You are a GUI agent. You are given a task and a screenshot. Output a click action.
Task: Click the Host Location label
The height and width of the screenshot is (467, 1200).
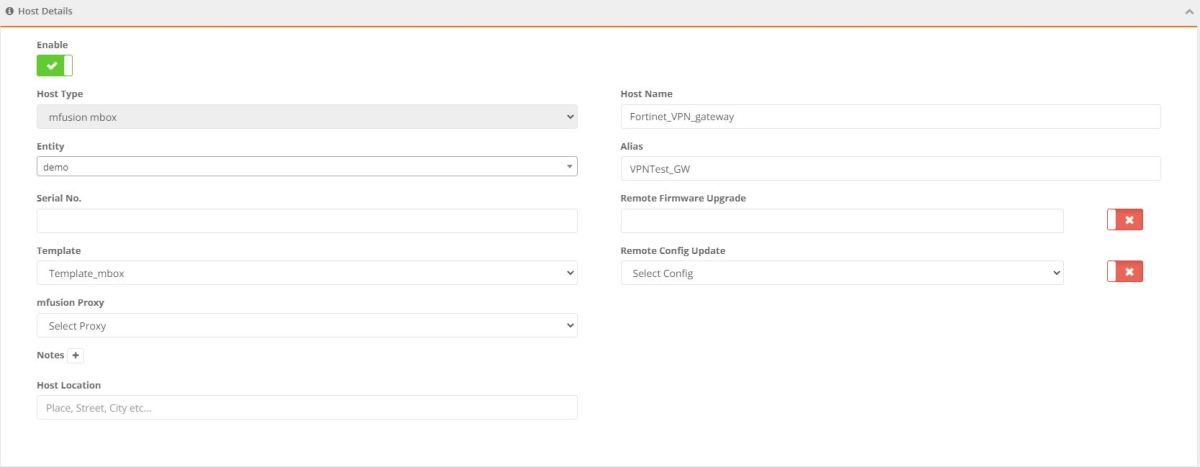(x=69, y=384)
